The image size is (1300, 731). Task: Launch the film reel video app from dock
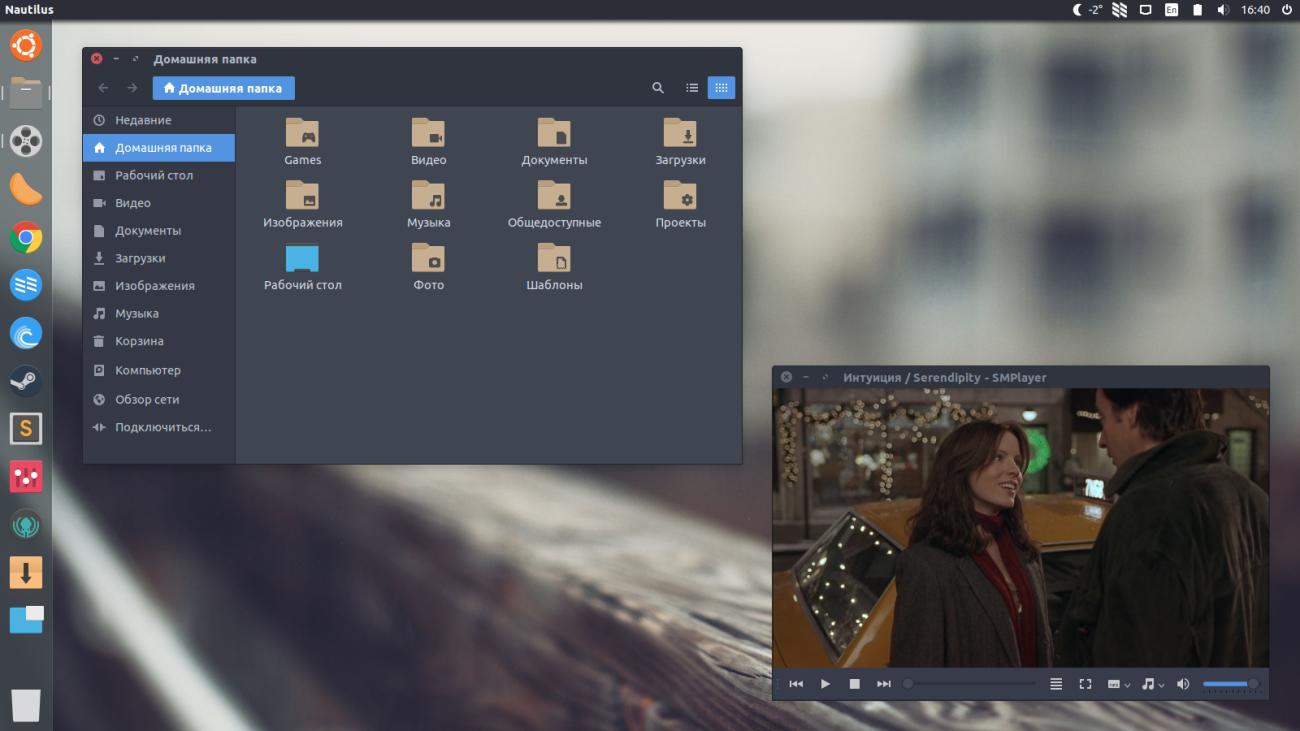click(26, 141)
